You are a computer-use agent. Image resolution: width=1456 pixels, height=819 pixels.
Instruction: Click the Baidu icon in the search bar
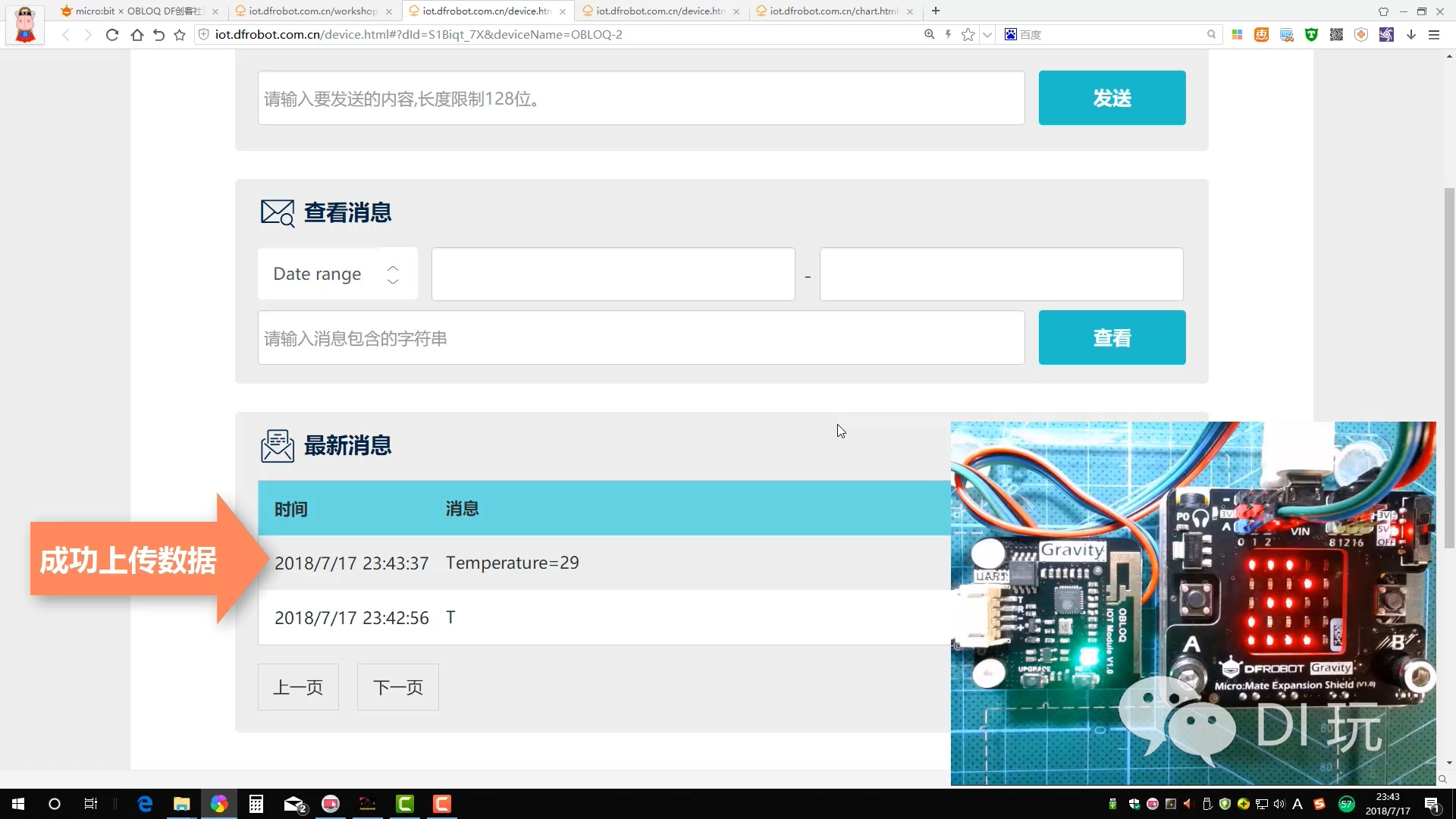pyautogui.click(x=1011, y=34)
